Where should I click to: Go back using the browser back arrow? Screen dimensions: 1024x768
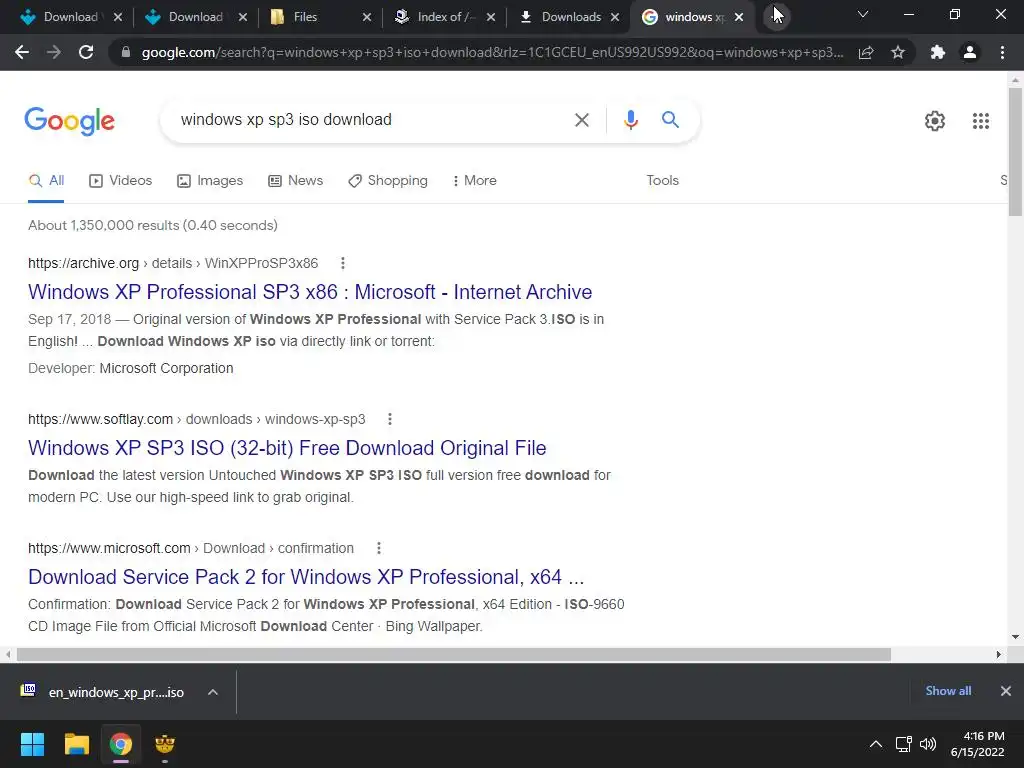(x=22, y=52)
